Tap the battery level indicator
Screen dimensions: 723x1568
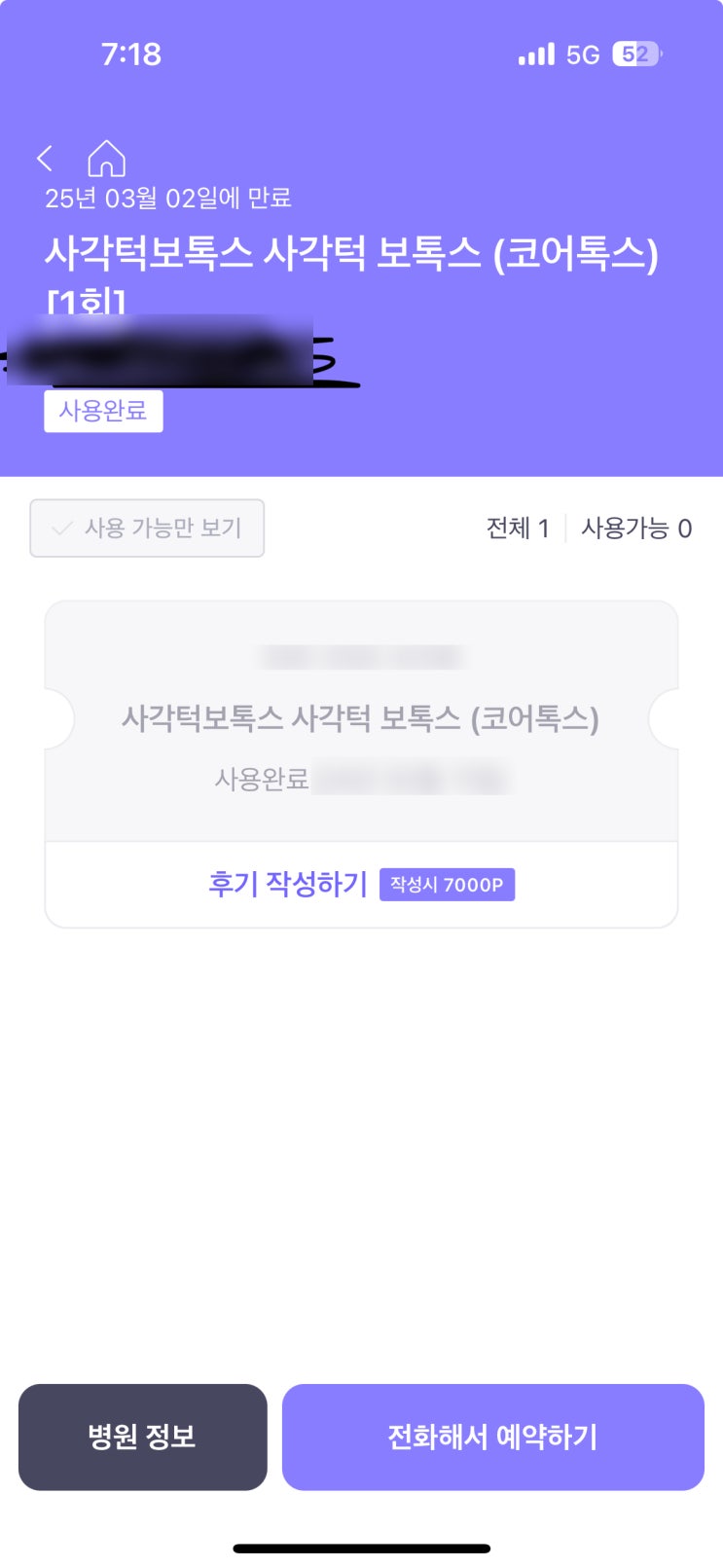[x=636, y=55]
